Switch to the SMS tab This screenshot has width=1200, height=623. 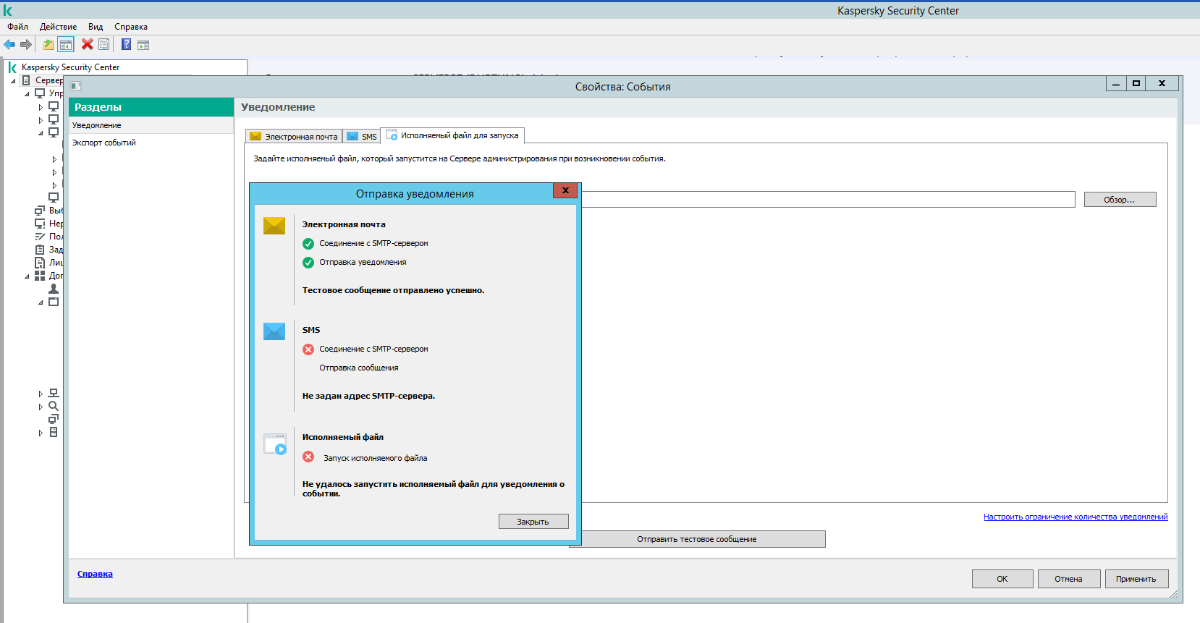pos(362,136)
